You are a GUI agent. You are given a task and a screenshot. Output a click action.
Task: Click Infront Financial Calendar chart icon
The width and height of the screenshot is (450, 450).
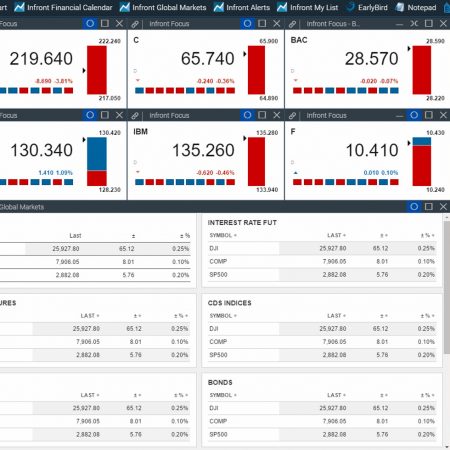coord(19,7)
